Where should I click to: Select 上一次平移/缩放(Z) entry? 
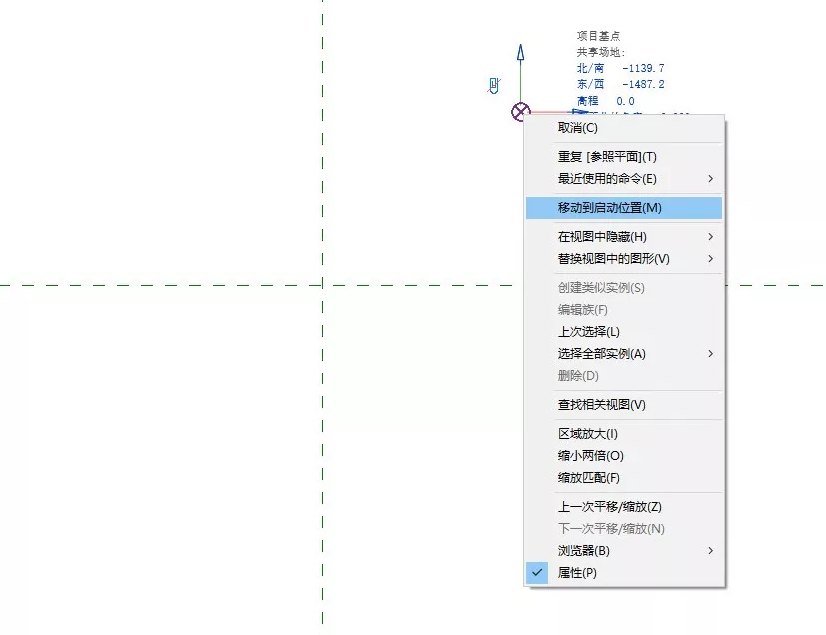pyautogui.click(x=624, y=507)
